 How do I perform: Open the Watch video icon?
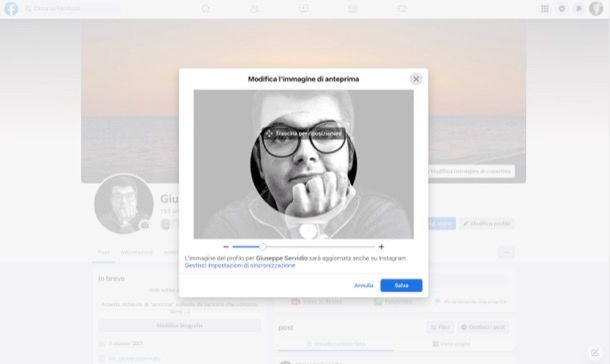tap(303, 9)
